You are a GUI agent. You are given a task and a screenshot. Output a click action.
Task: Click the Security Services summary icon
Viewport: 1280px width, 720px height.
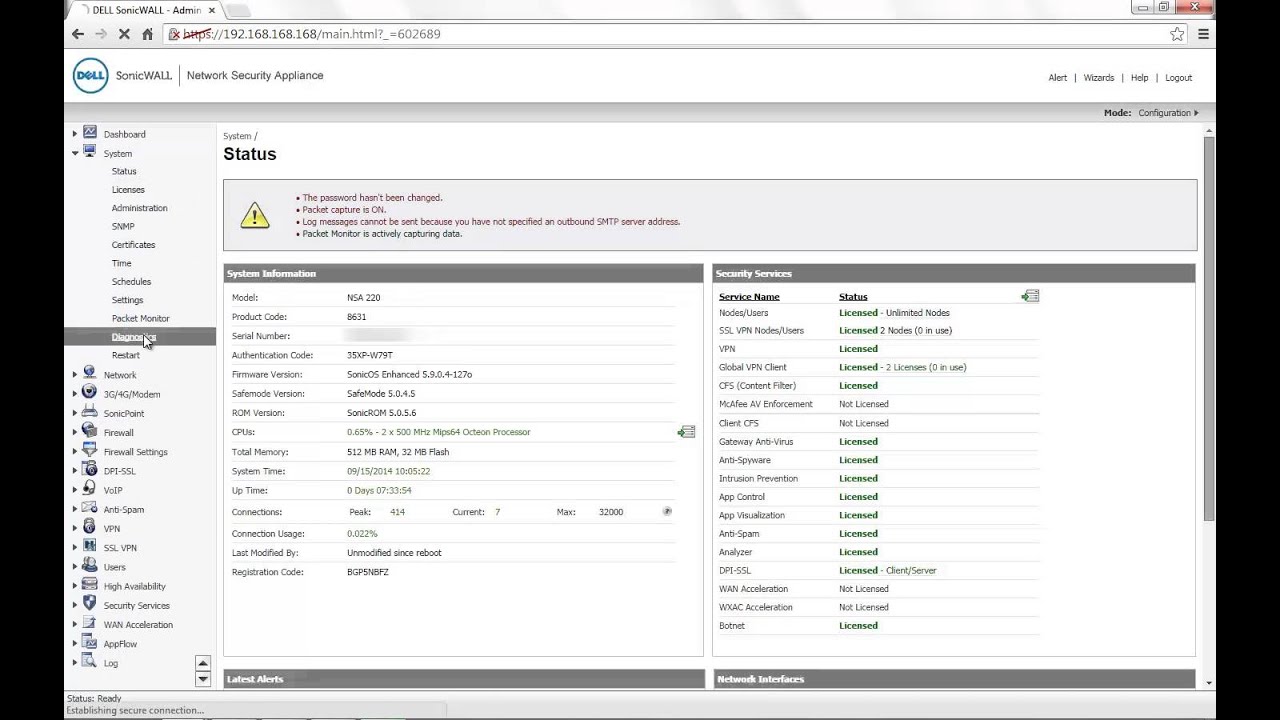pyautogui.click(x=1030, y=296)
